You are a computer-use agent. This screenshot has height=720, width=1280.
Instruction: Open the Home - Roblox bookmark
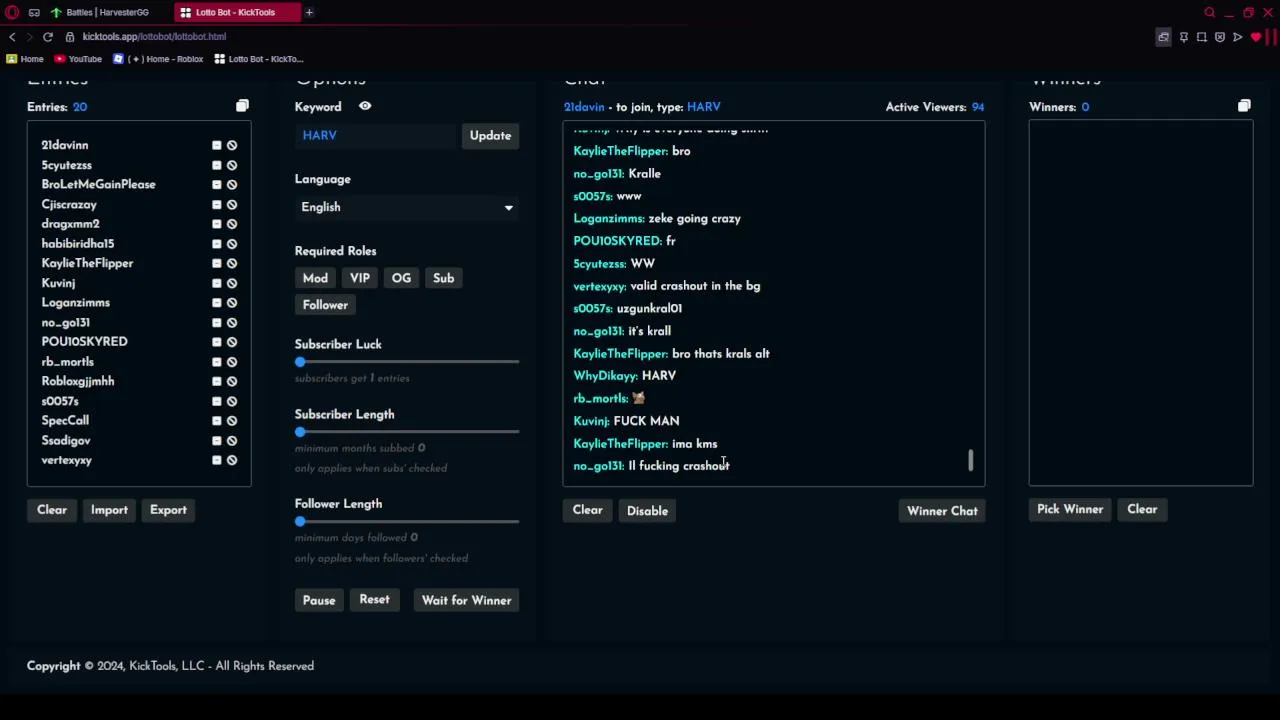point(158,59)
